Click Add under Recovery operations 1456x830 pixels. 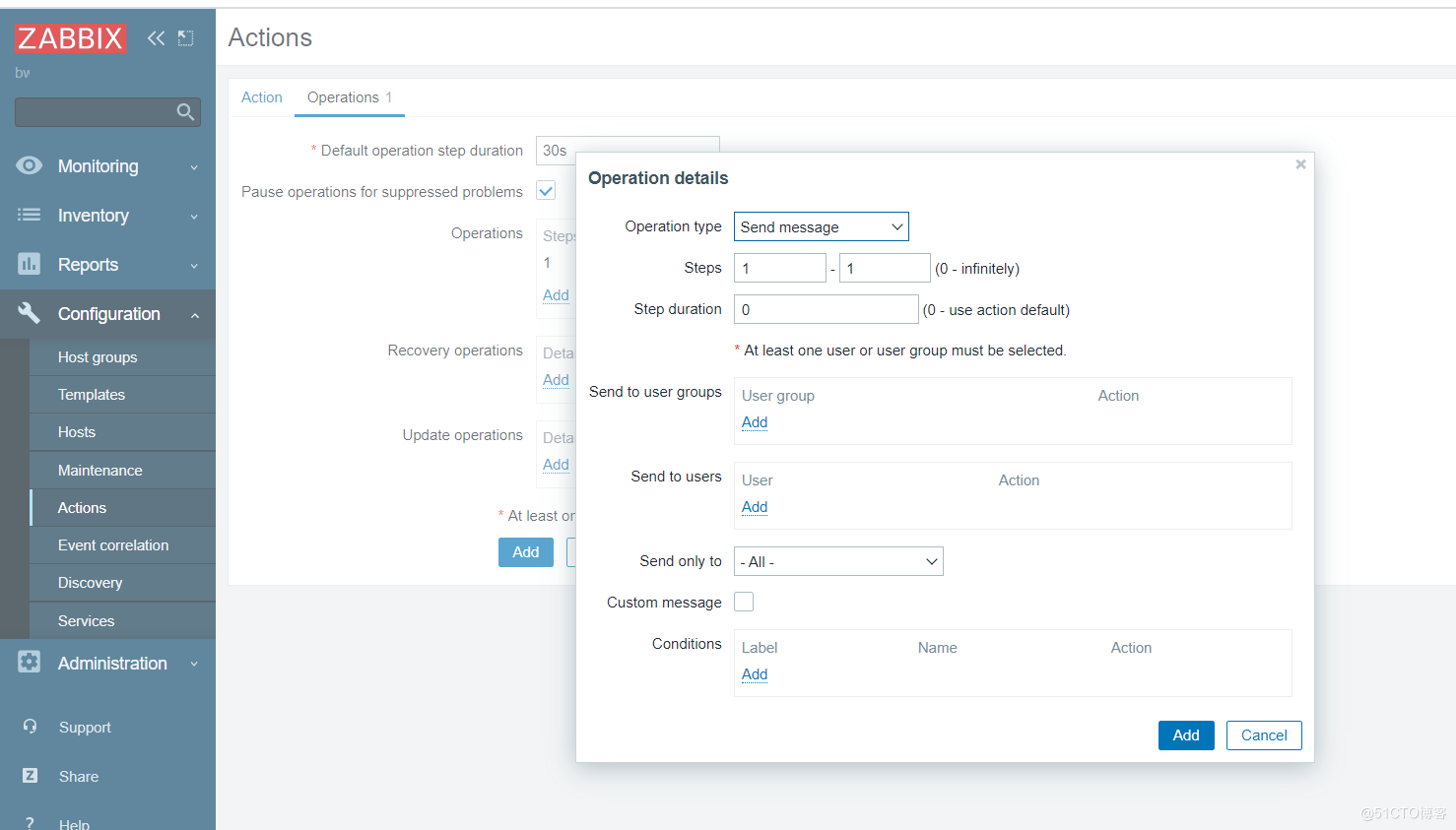(556, 380)
